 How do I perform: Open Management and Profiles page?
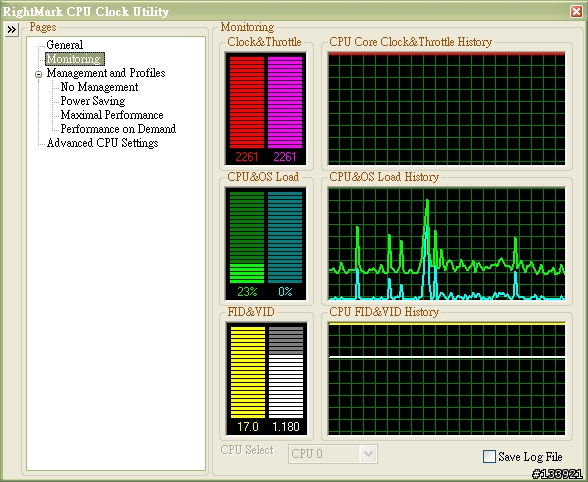point(106,73)
